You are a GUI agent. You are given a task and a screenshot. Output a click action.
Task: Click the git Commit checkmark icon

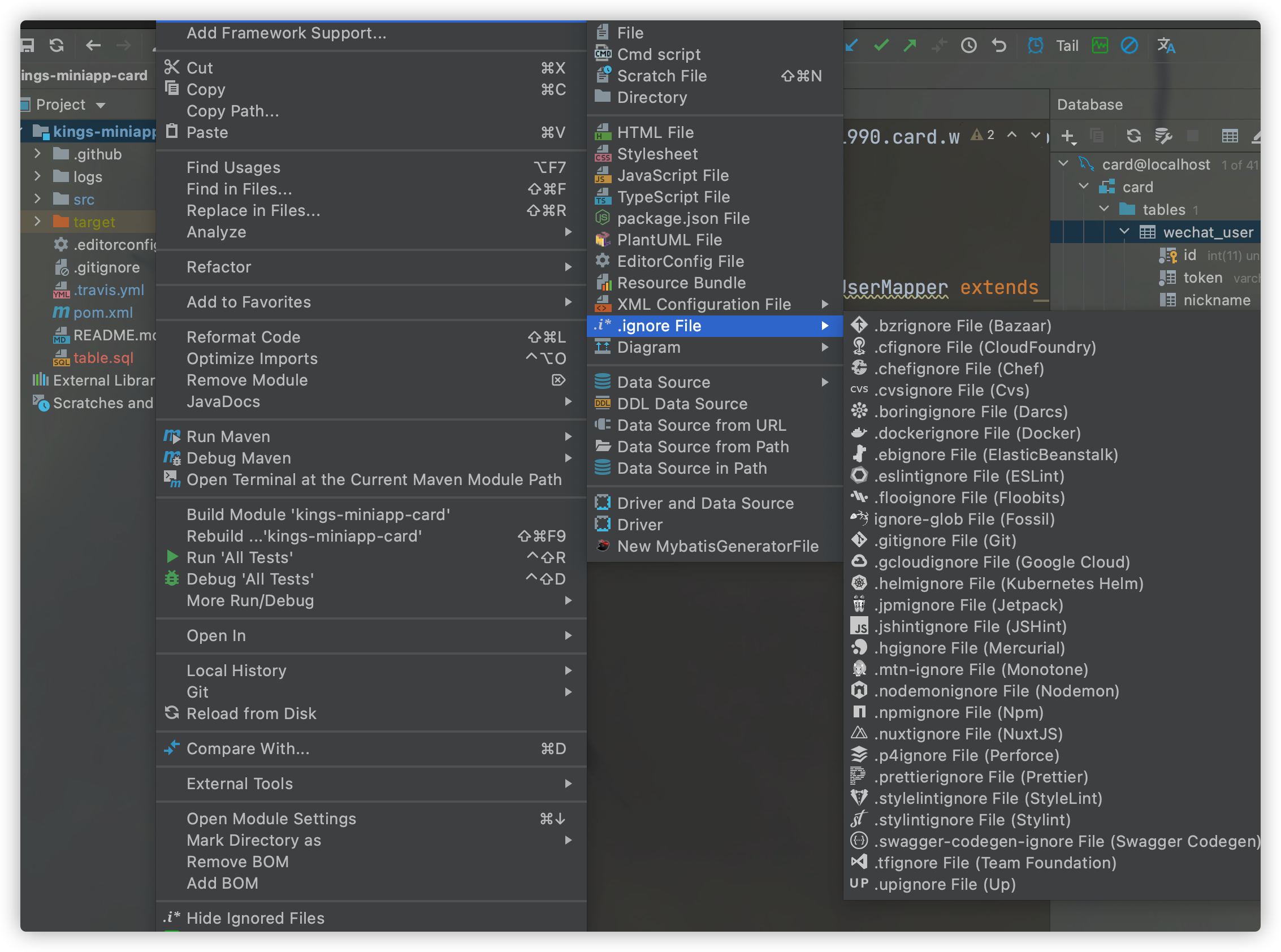(881, 45)
